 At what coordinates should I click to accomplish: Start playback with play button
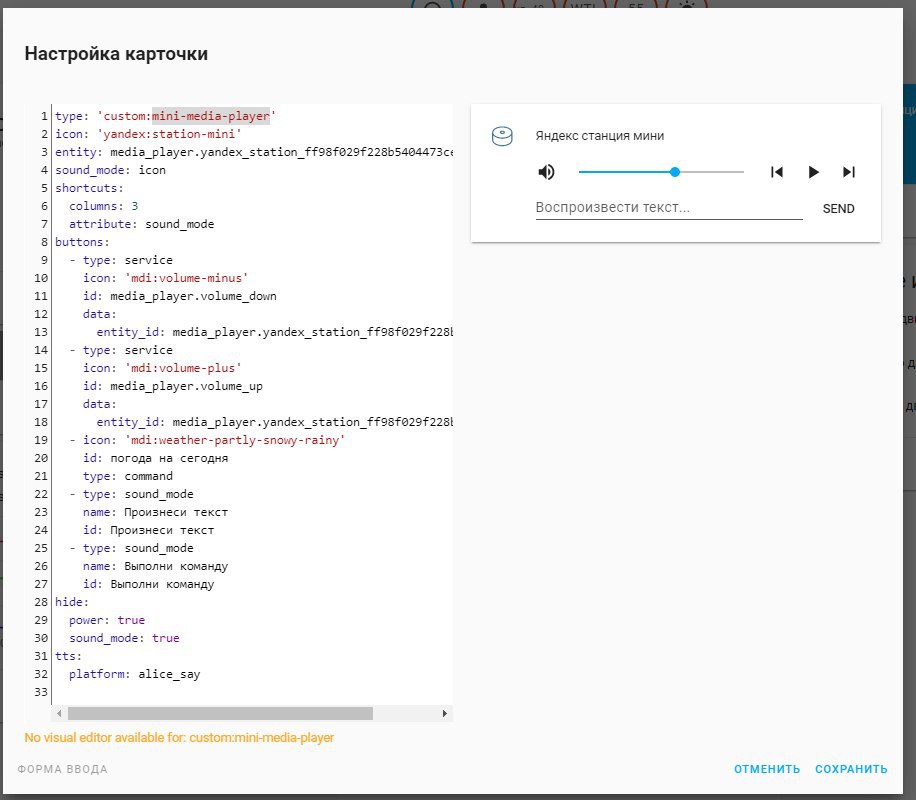click(x=813, y=172)
